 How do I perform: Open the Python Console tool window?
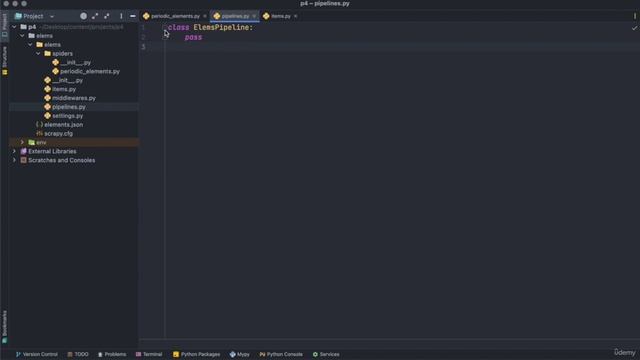click(x=281, y=354)
